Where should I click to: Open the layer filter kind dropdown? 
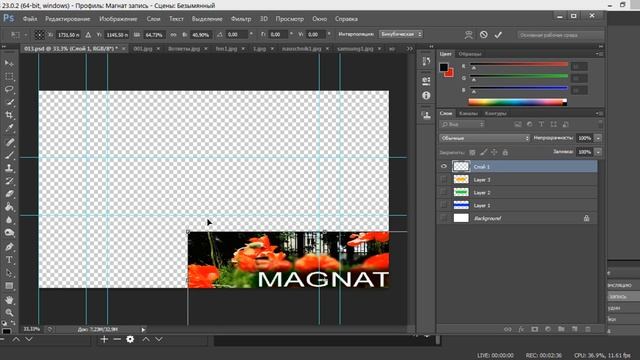pos(462,124)
